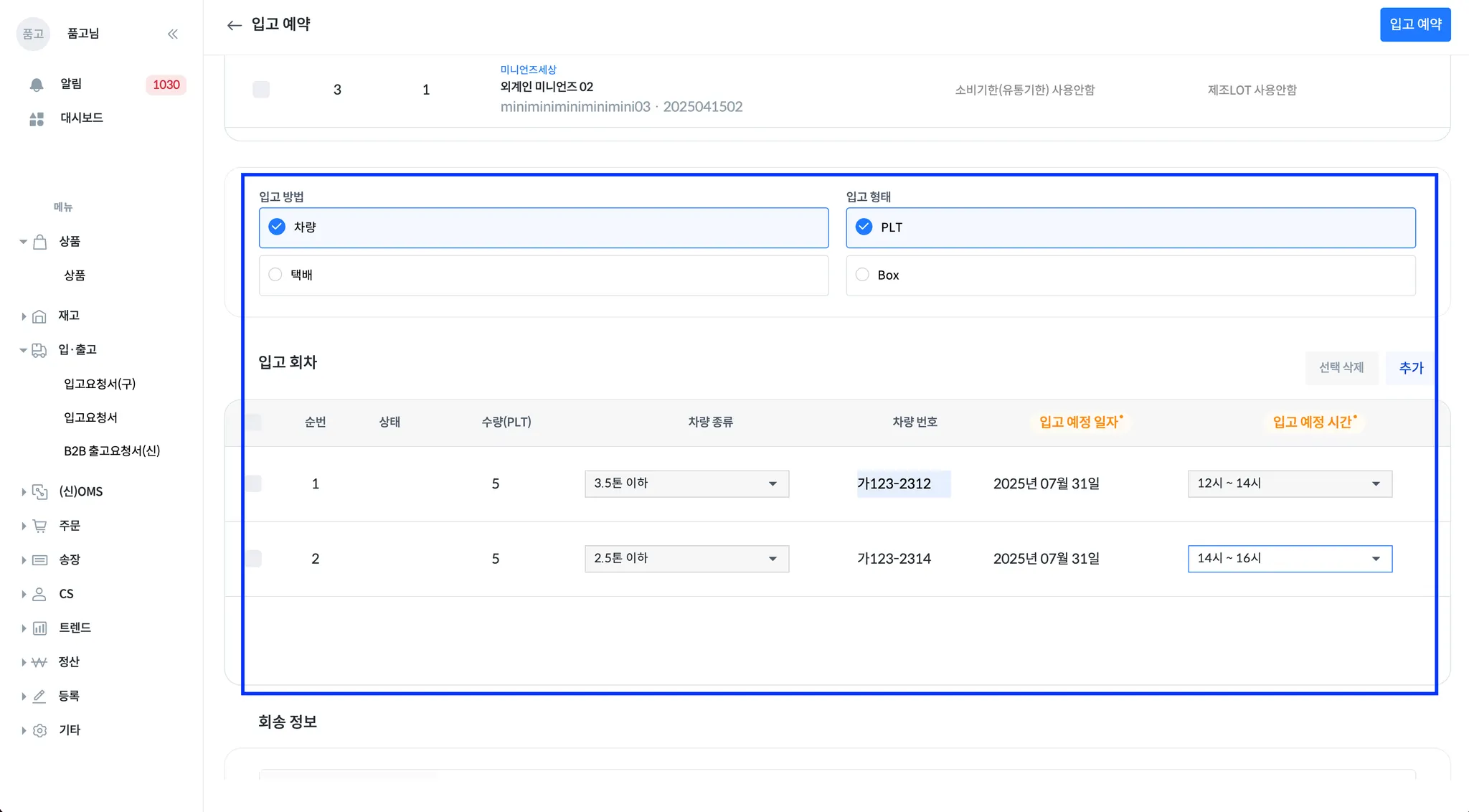
Task: Click the 가123-2312 vehicle number field
Action: [x=902, y=483]
